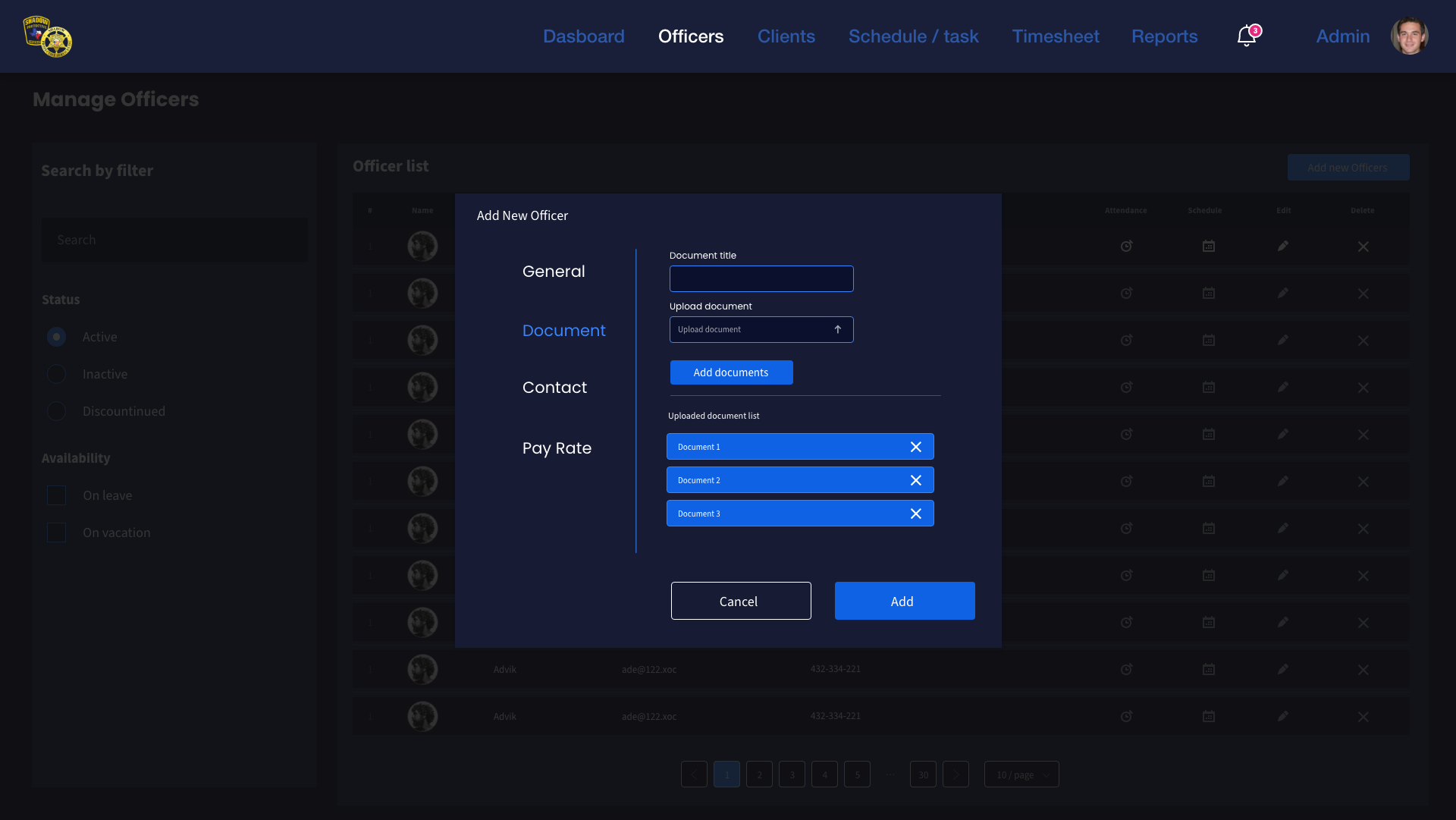Open notifications bell icon
Screen dimensions: 1456x820
point(1246,36)
